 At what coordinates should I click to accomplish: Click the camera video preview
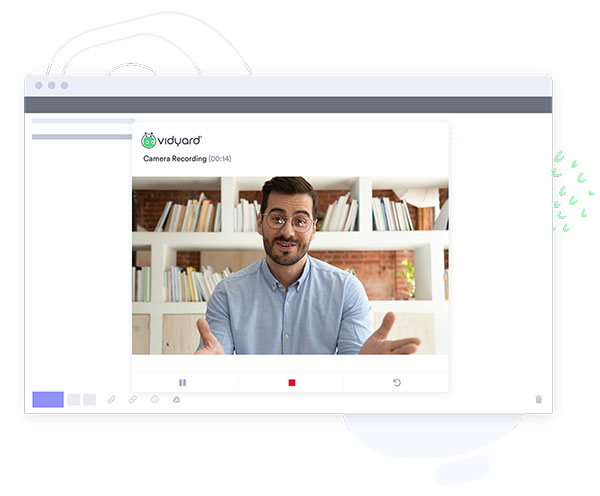290,265
